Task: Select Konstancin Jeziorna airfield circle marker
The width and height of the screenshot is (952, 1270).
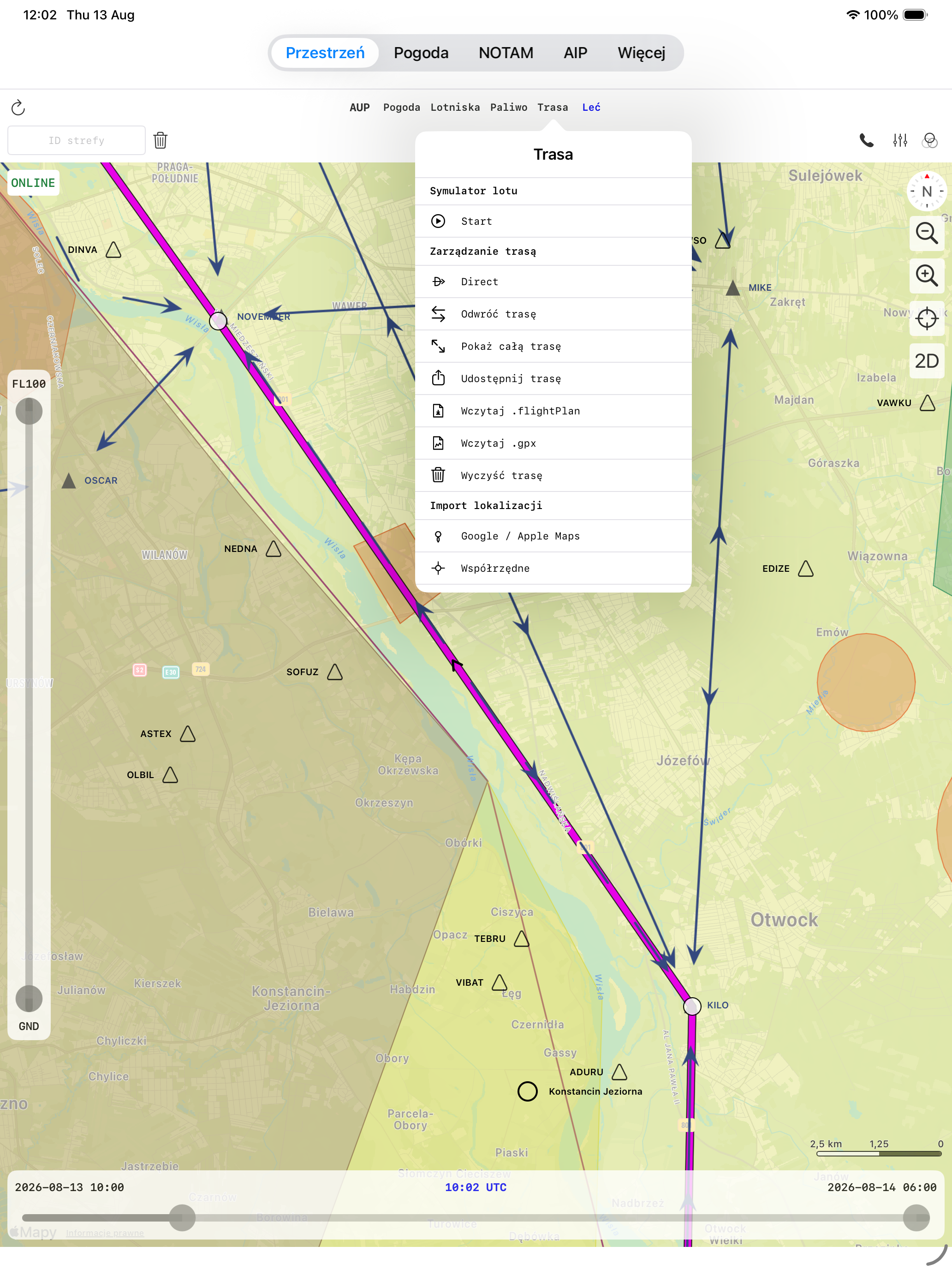Action: pos(527,1091)
